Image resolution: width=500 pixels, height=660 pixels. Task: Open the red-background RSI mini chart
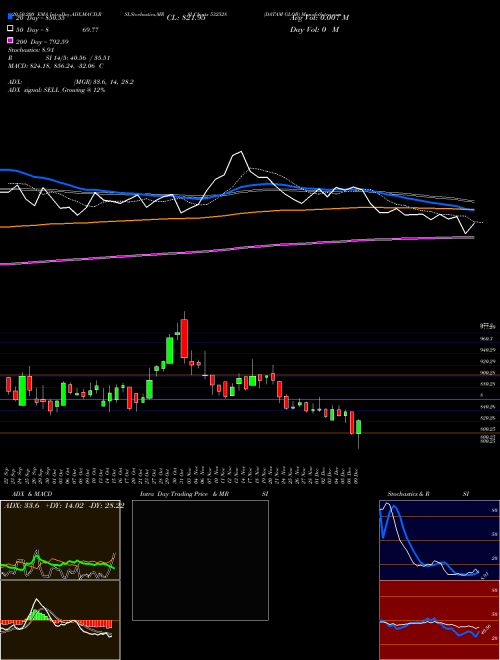439,620
